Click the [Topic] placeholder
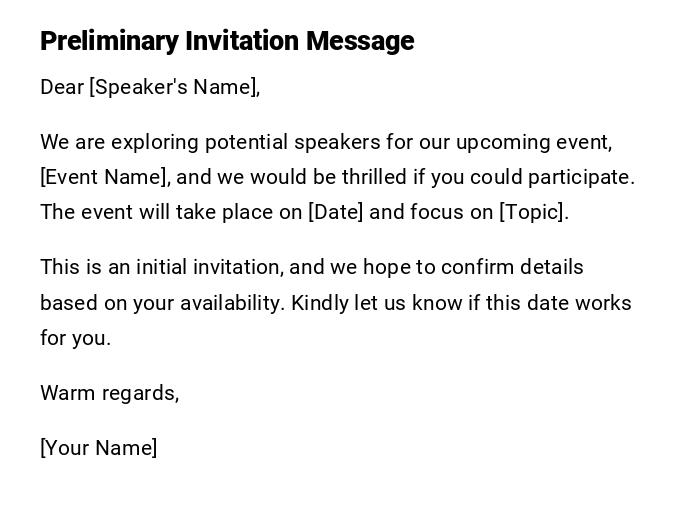The width and height of the screenshot is (700, 510). pyautogui.click(x=533, y=212)
